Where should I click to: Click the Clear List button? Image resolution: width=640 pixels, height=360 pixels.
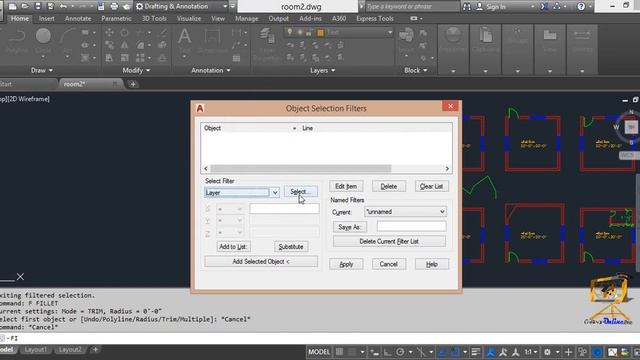tap(431, 186)
